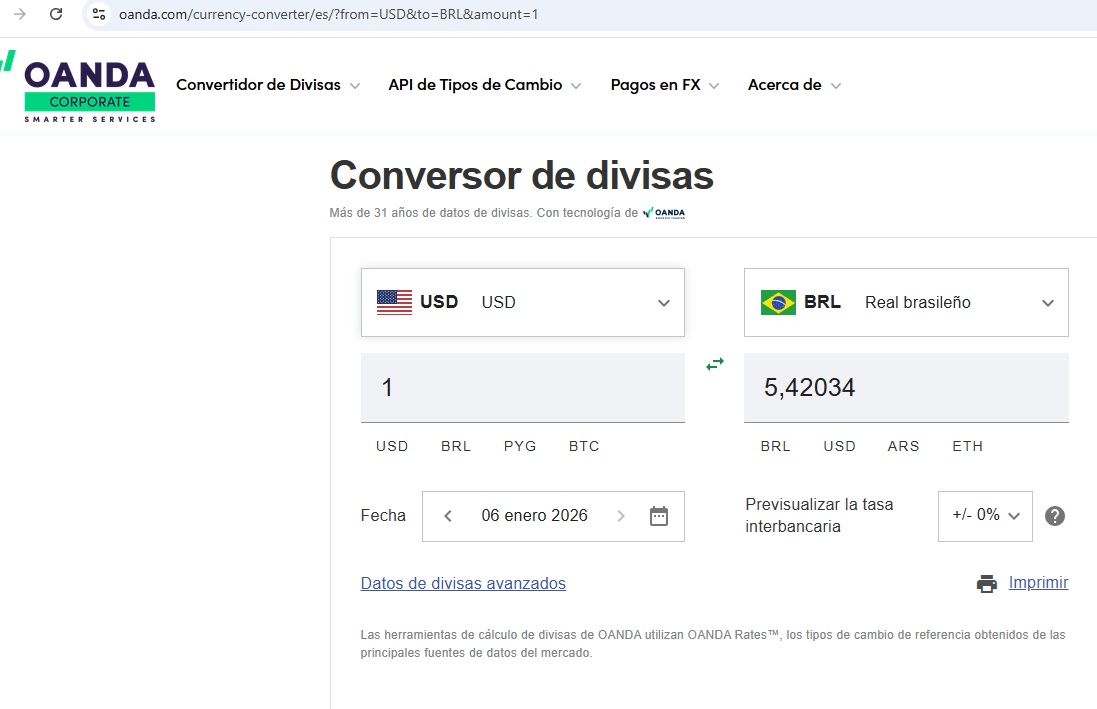The width and height of the screenshot is (1097, 709).
Task: Click the source amount input field
Action: tap(522, 387)
